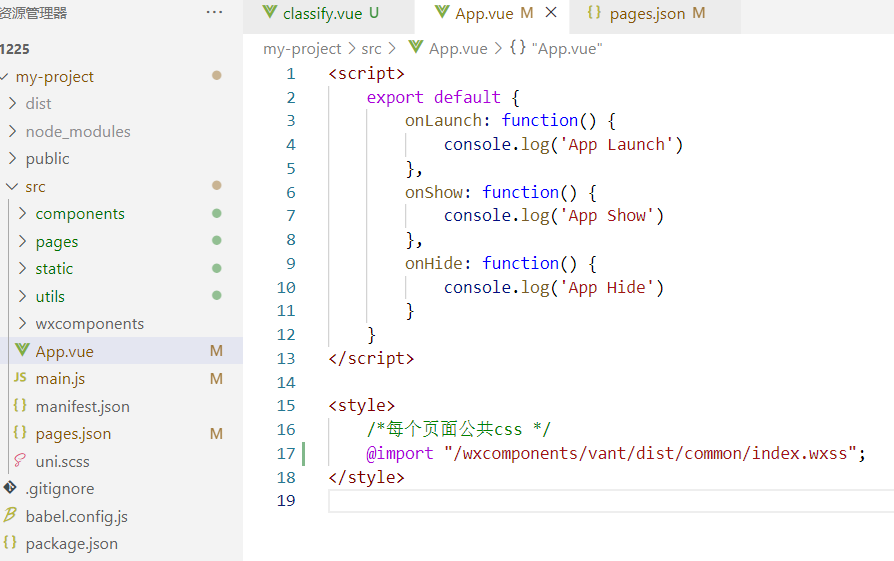The image size is (894, 561).
Task: Click the @import wxss path string
Action: pos(651,453)
